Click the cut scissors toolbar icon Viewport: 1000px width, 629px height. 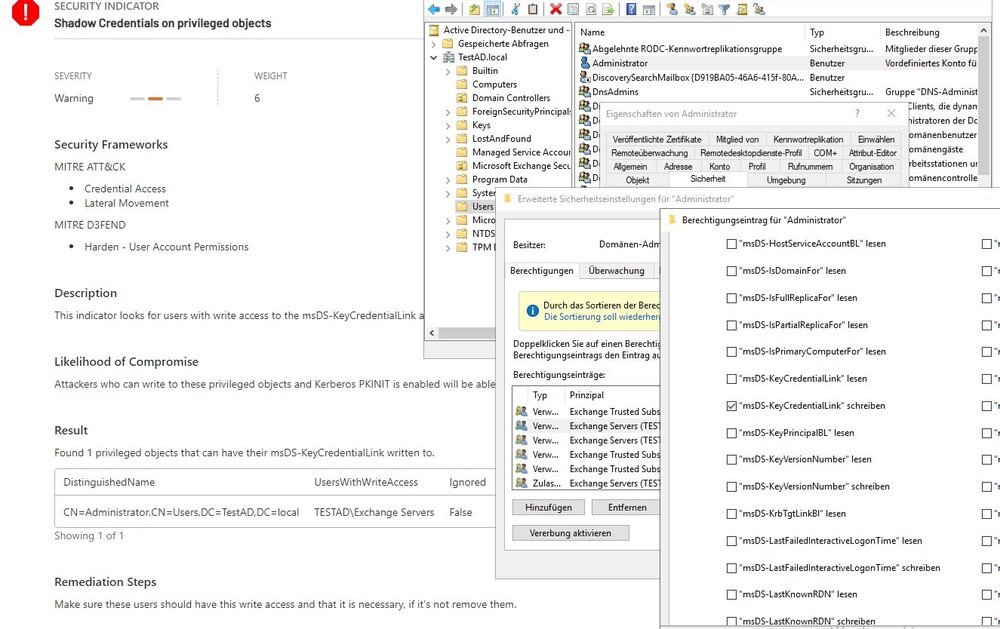click(514, 9)
